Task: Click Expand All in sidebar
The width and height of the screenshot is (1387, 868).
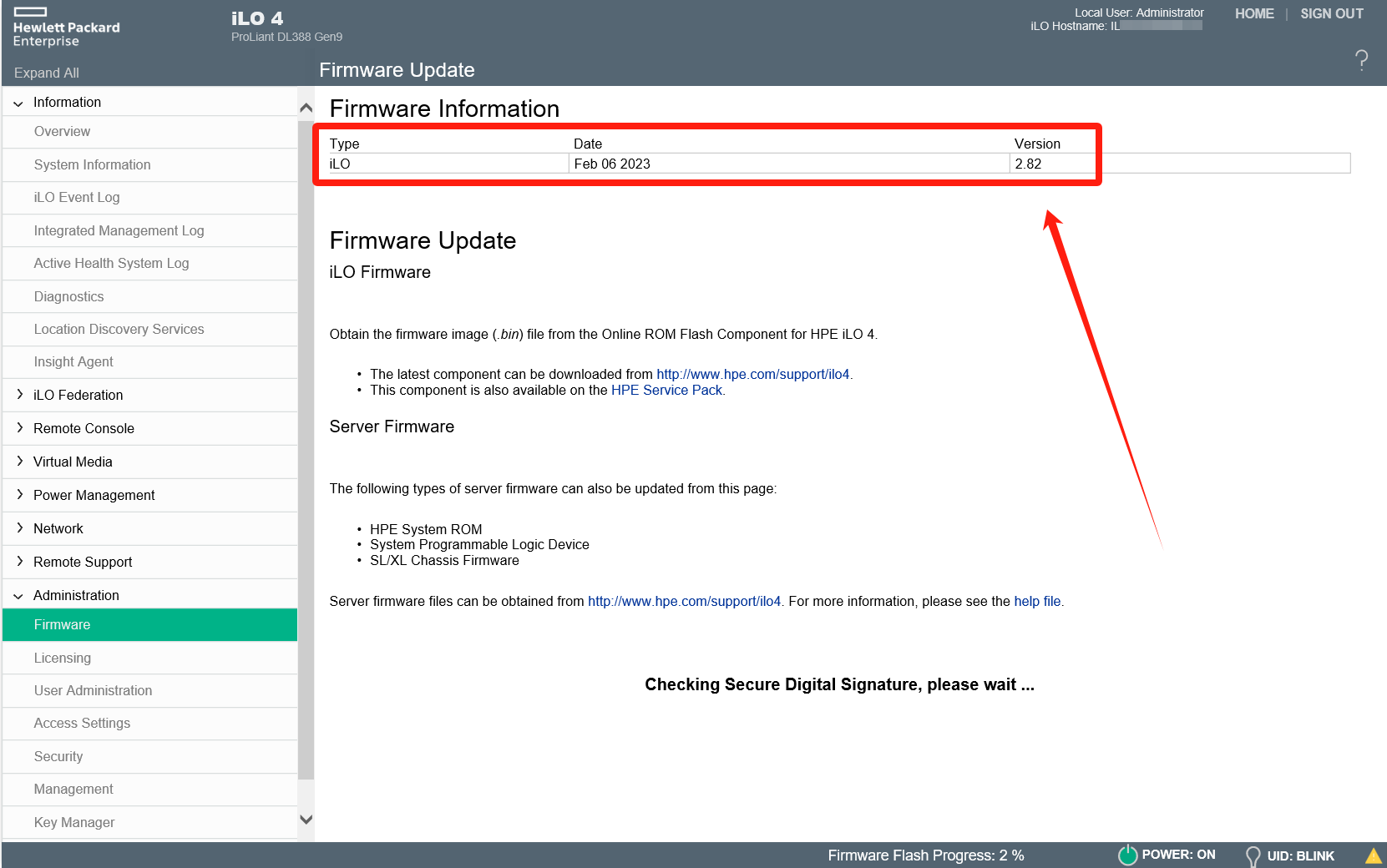Action: point(47,73)
